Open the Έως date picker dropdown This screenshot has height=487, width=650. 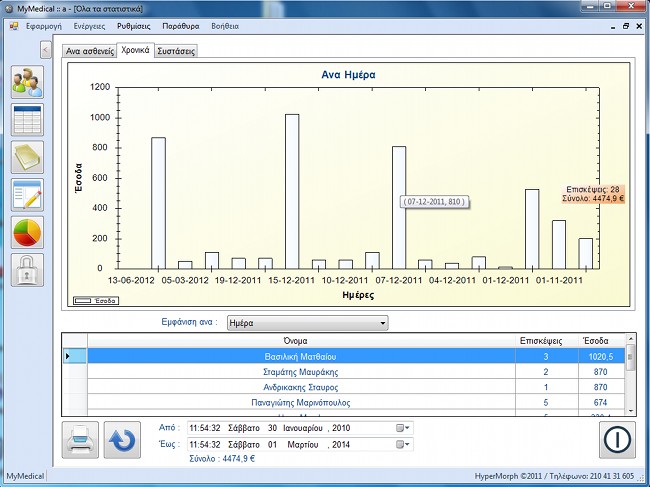[x=403, y=444]
